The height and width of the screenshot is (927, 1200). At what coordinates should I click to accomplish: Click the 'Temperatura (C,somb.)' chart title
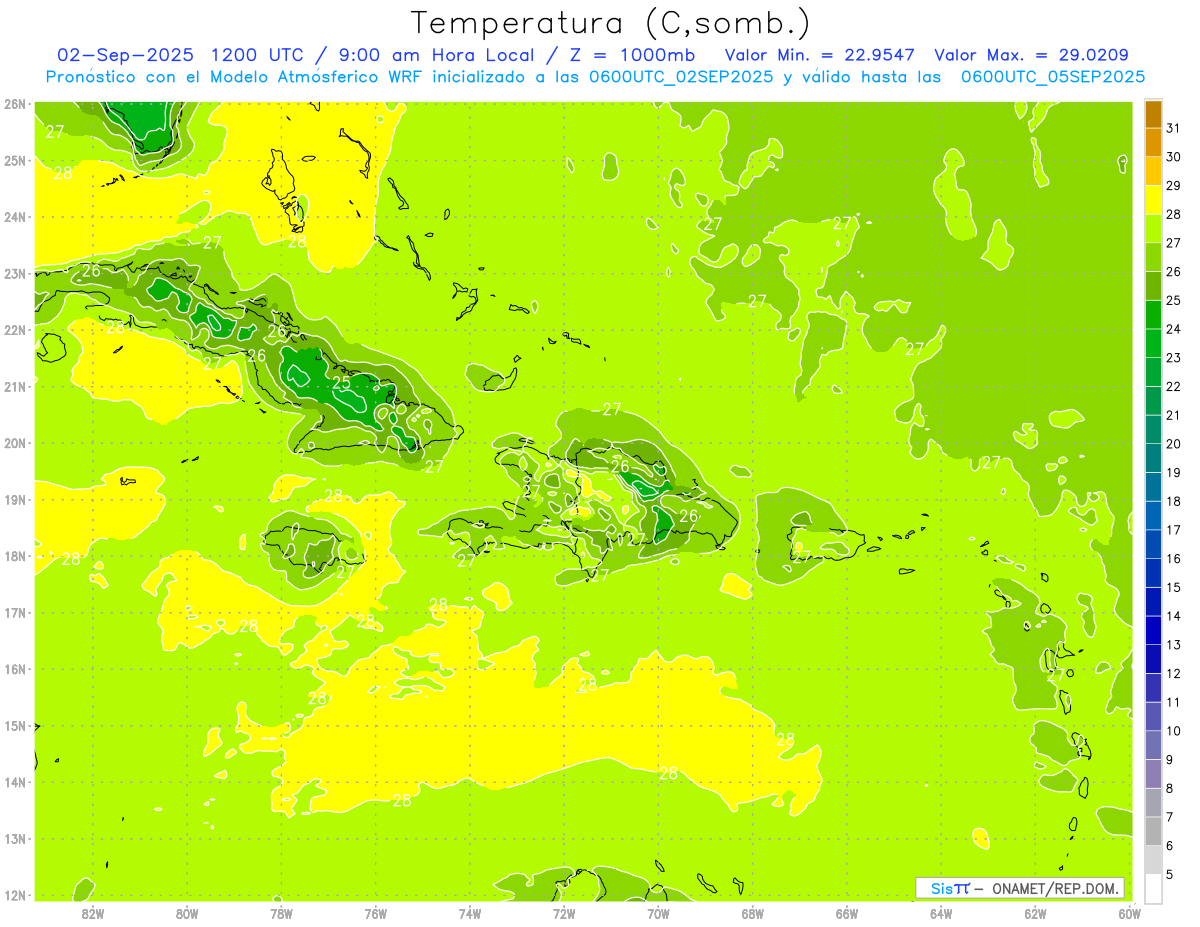pyautogui.click(x=611, y=24)
